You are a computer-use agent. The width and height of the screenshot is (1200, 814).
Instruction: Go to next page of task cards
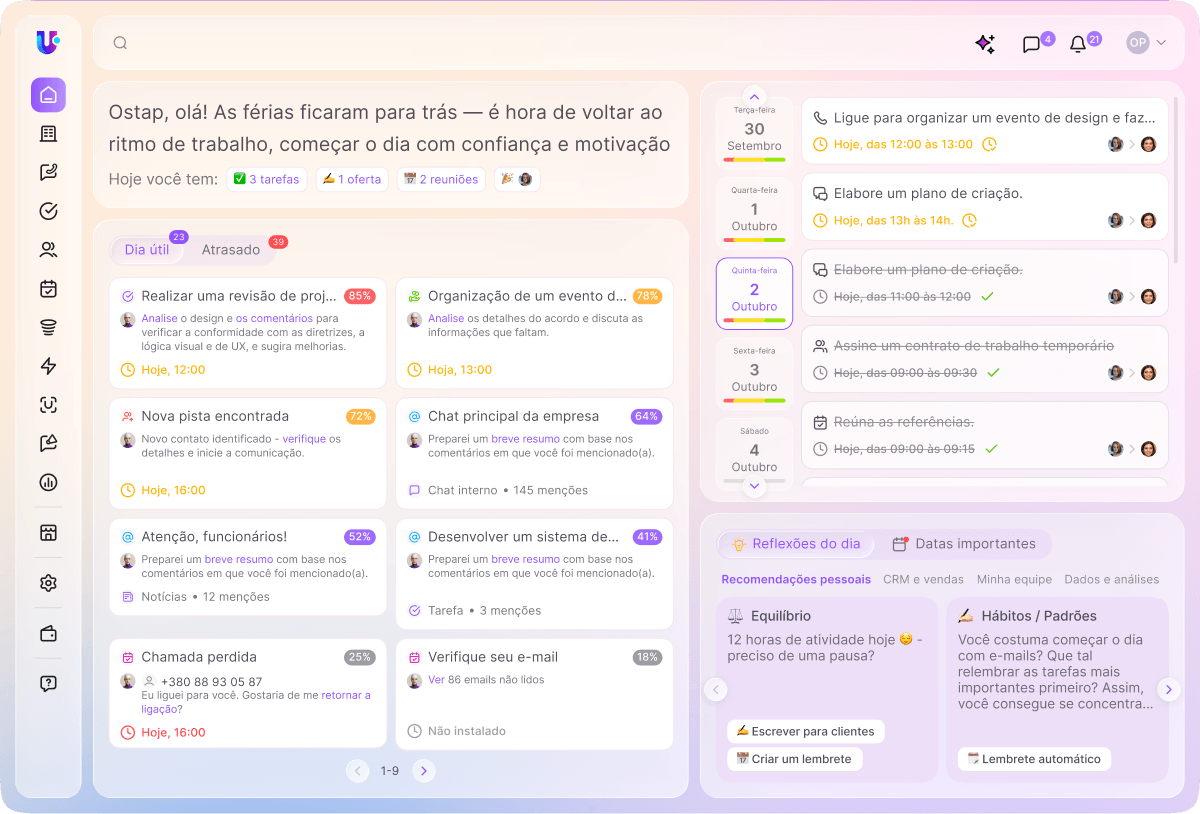click(x=424, y=771)
